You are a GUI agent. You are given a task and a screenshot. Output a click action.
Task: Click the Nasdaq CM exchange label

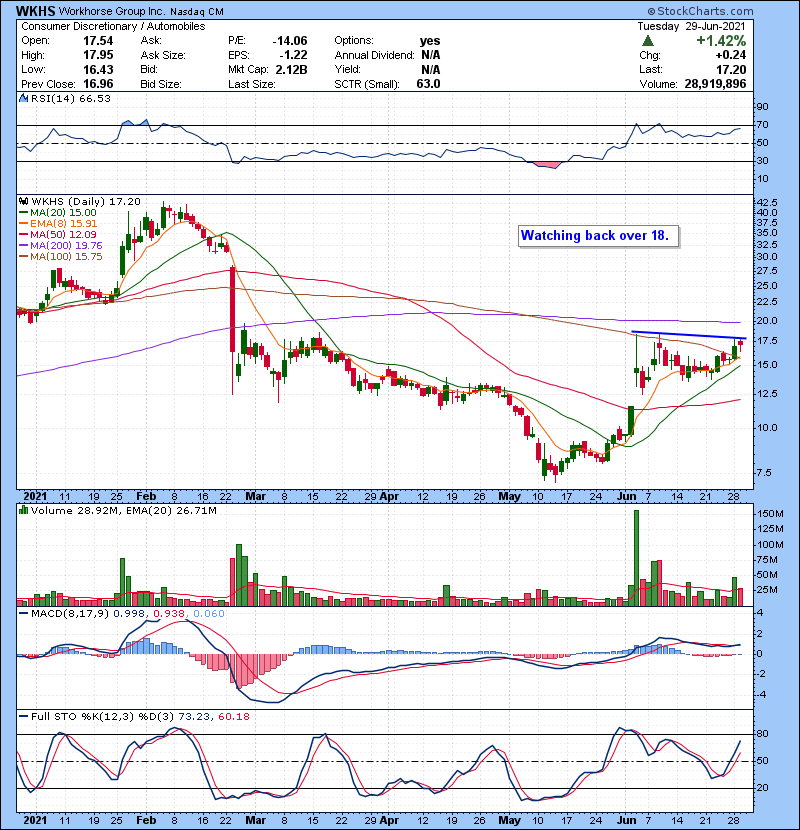pos(197,12)
